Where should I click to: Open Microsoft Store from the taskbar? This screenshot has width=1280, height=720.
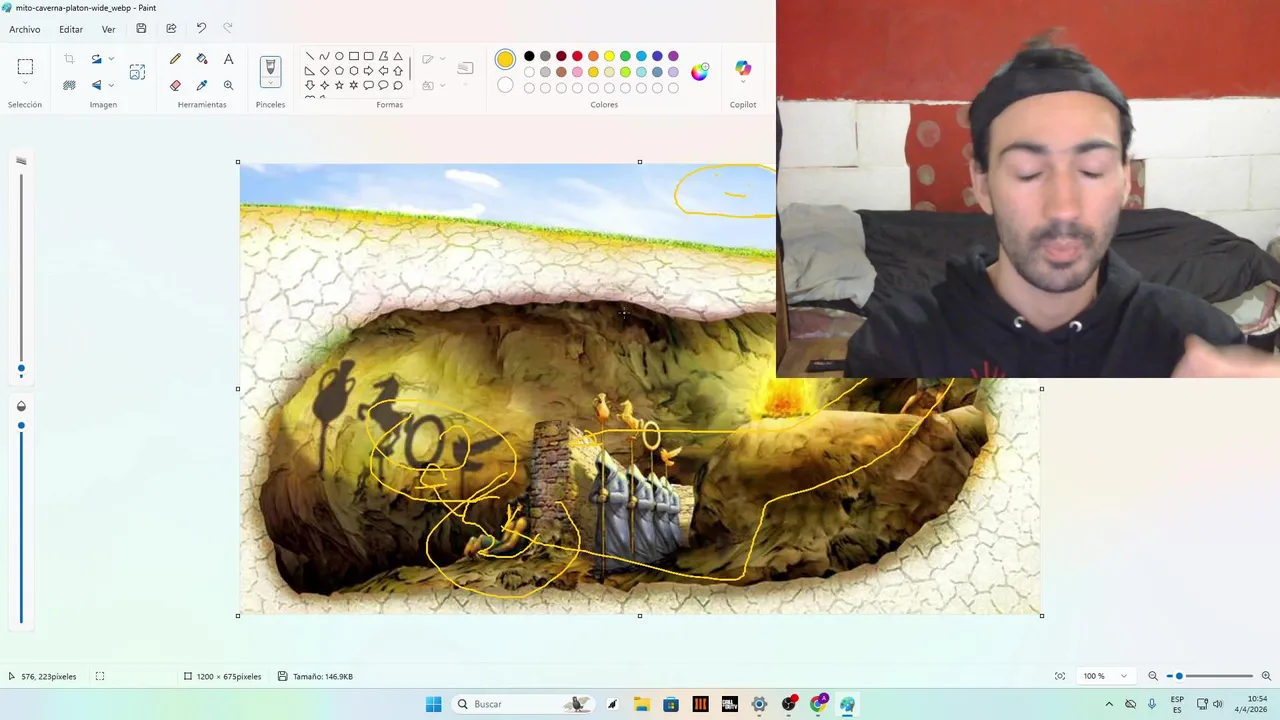pos(670,704)
